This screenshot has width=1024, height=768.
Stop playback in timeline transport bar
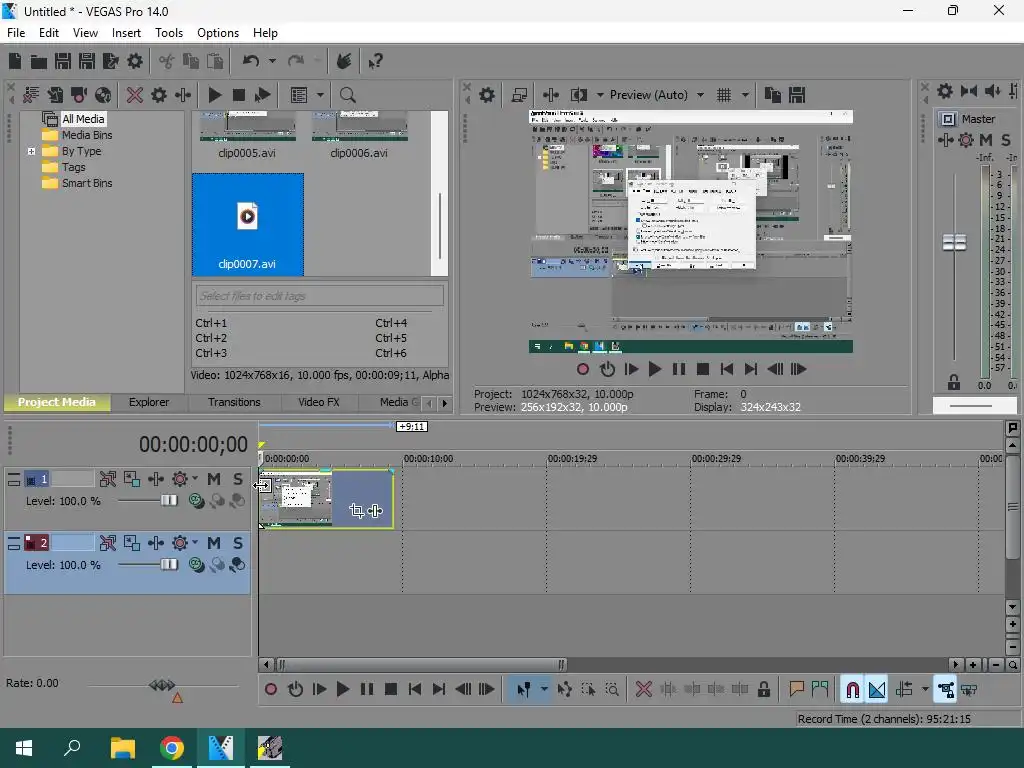pyautogui.click(x=391, y=690)
